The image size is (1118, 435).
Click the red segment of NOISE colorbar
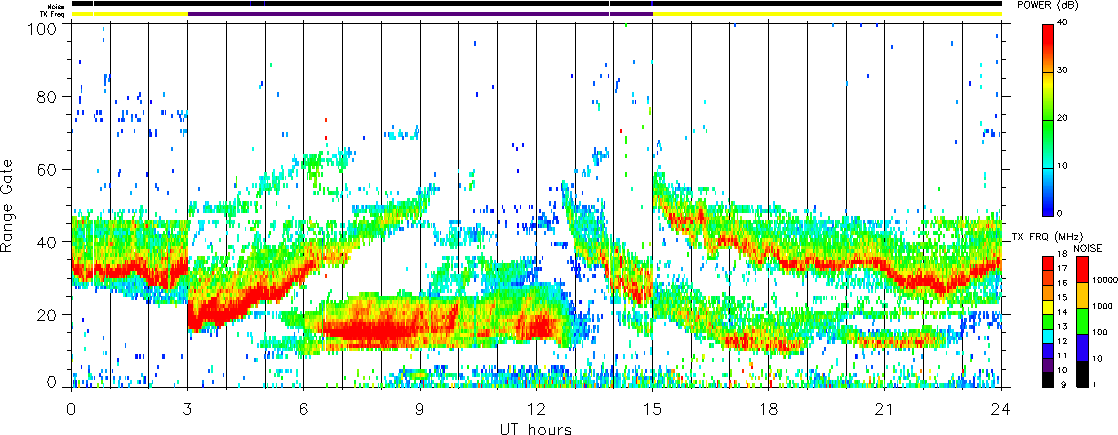point(1083,270)
